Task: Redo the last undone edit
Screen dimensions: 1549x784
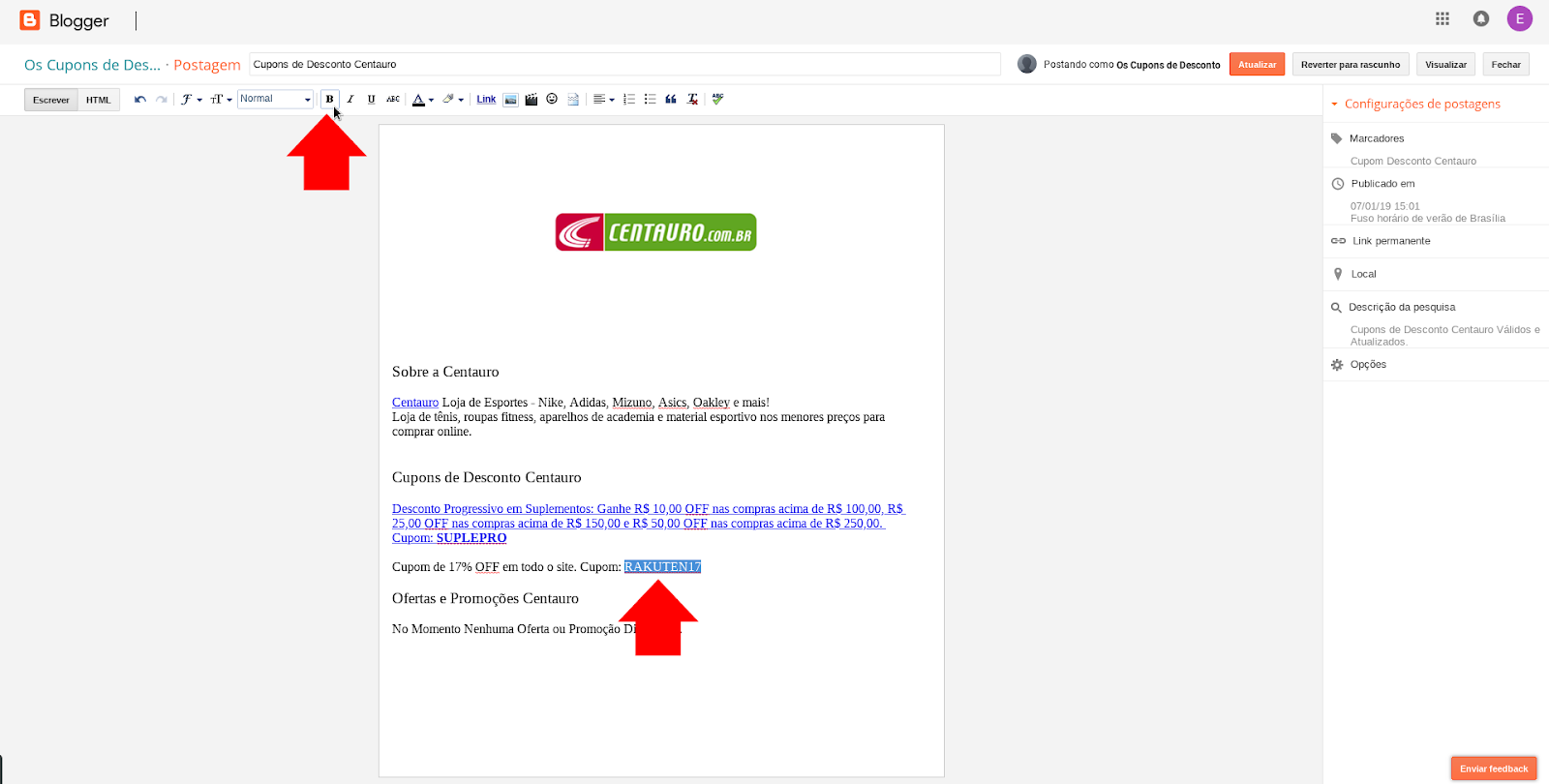Action: tap(162, 100)
